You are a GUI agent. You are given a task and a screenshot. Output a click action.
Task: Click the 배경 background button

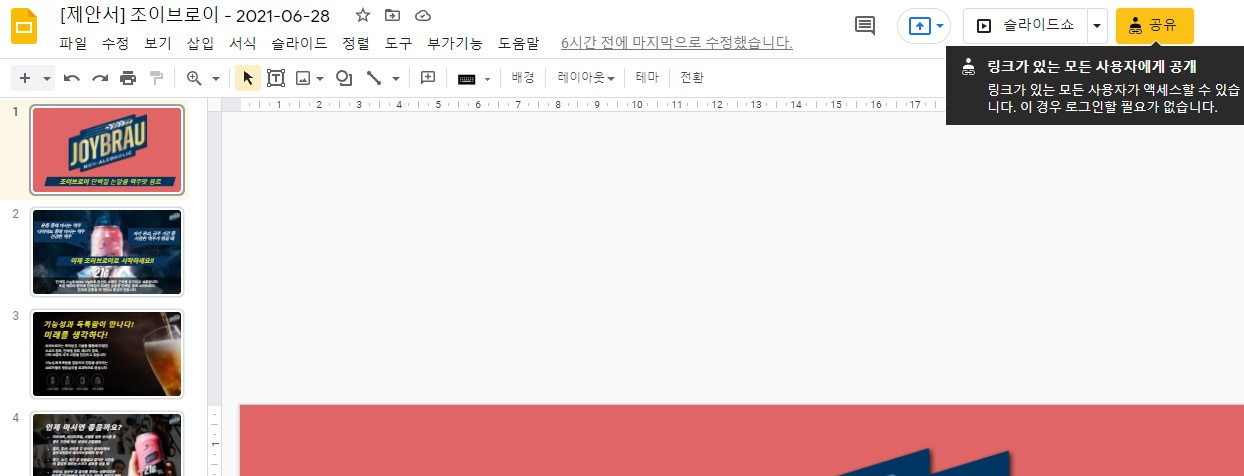click(523, 77)
